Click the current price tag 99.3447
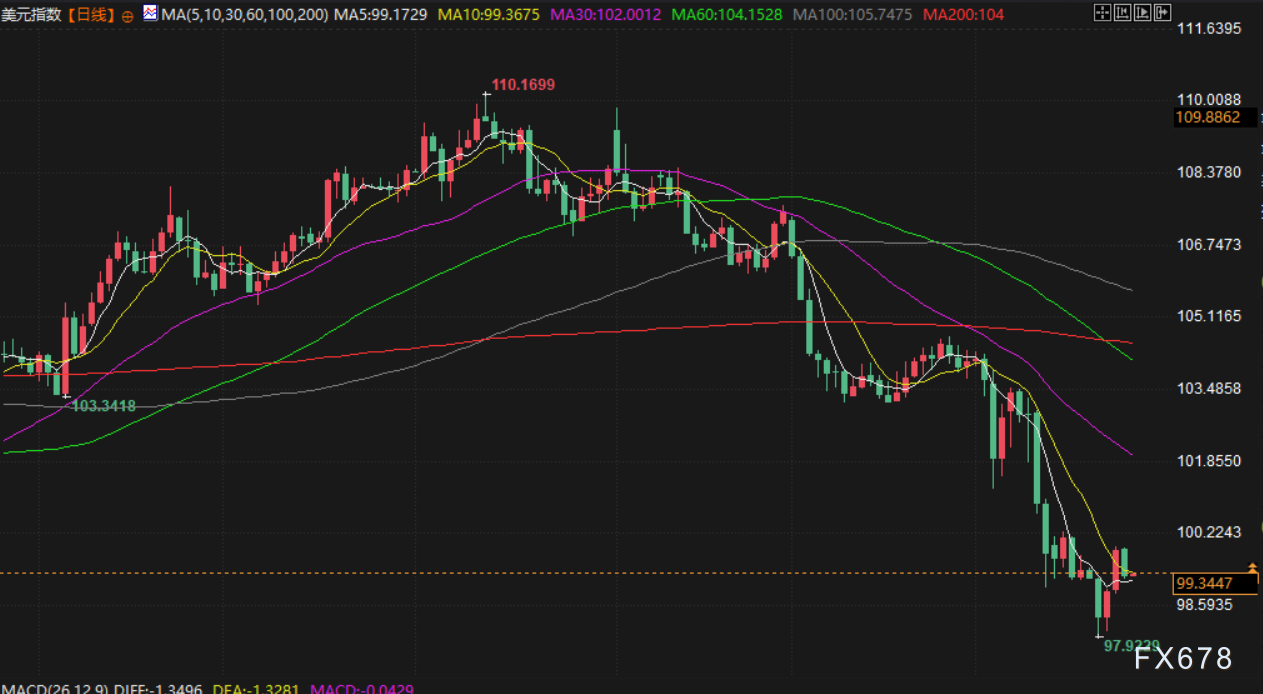 1204,583
